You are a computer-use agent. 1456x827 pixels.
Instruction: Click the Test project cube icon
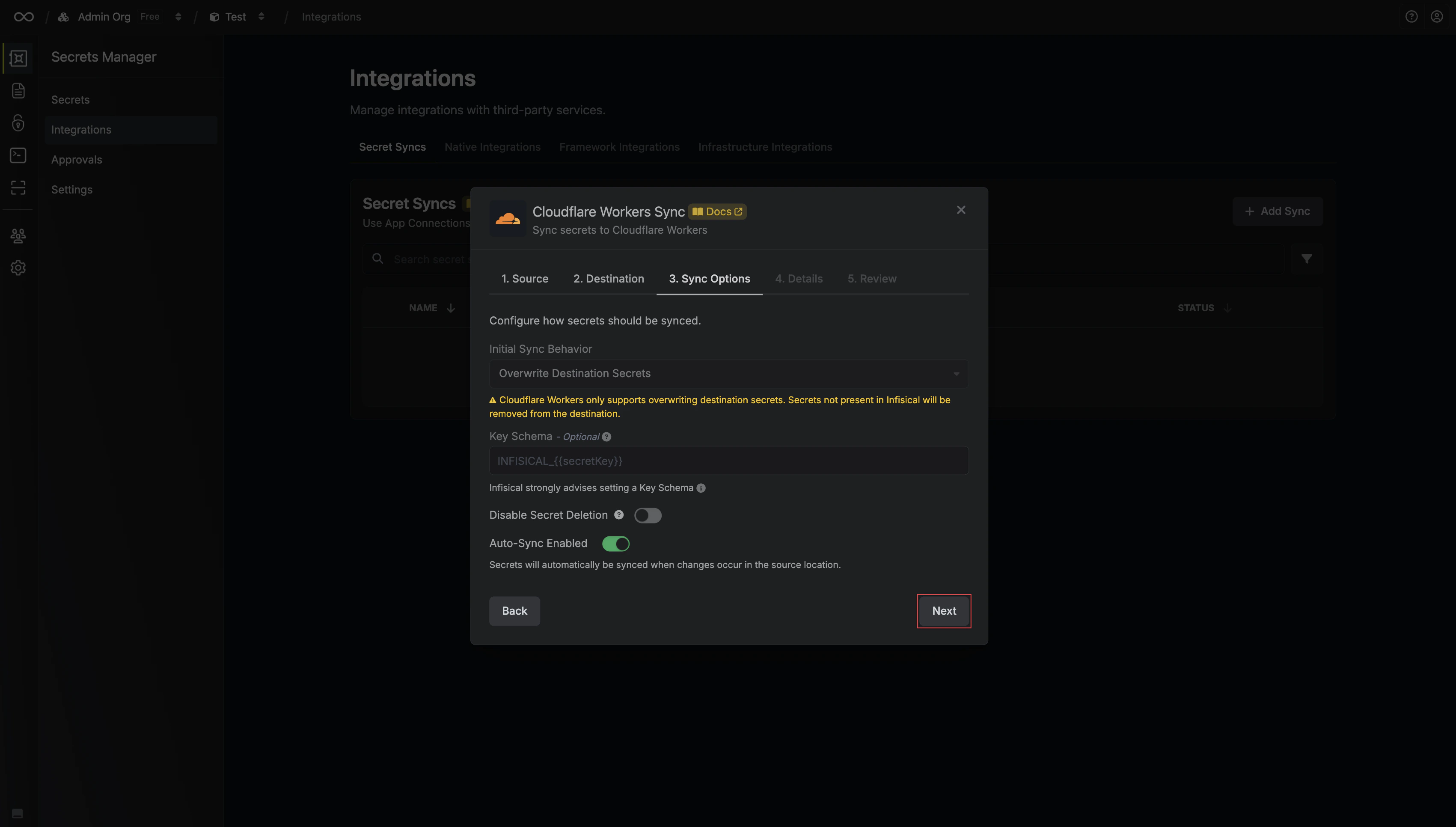coord(214,17)
